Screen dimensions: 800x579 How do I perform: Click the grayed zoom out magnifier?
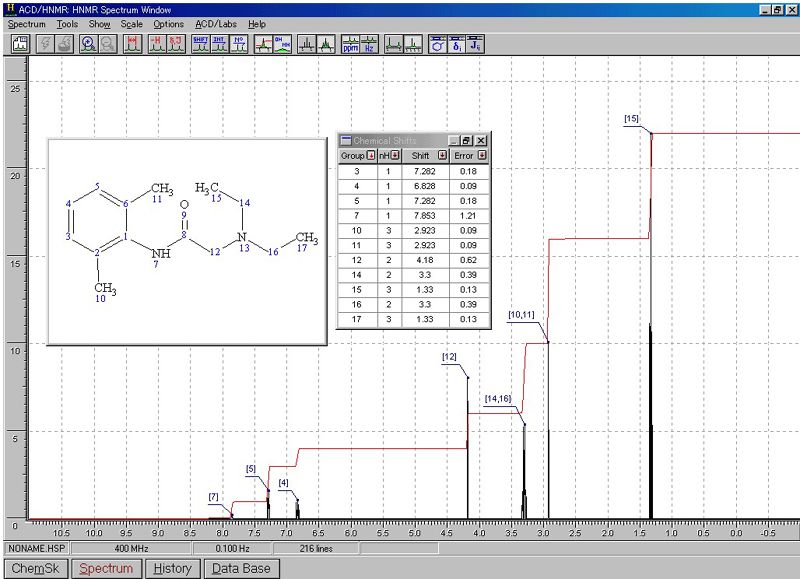coord(108,44)
